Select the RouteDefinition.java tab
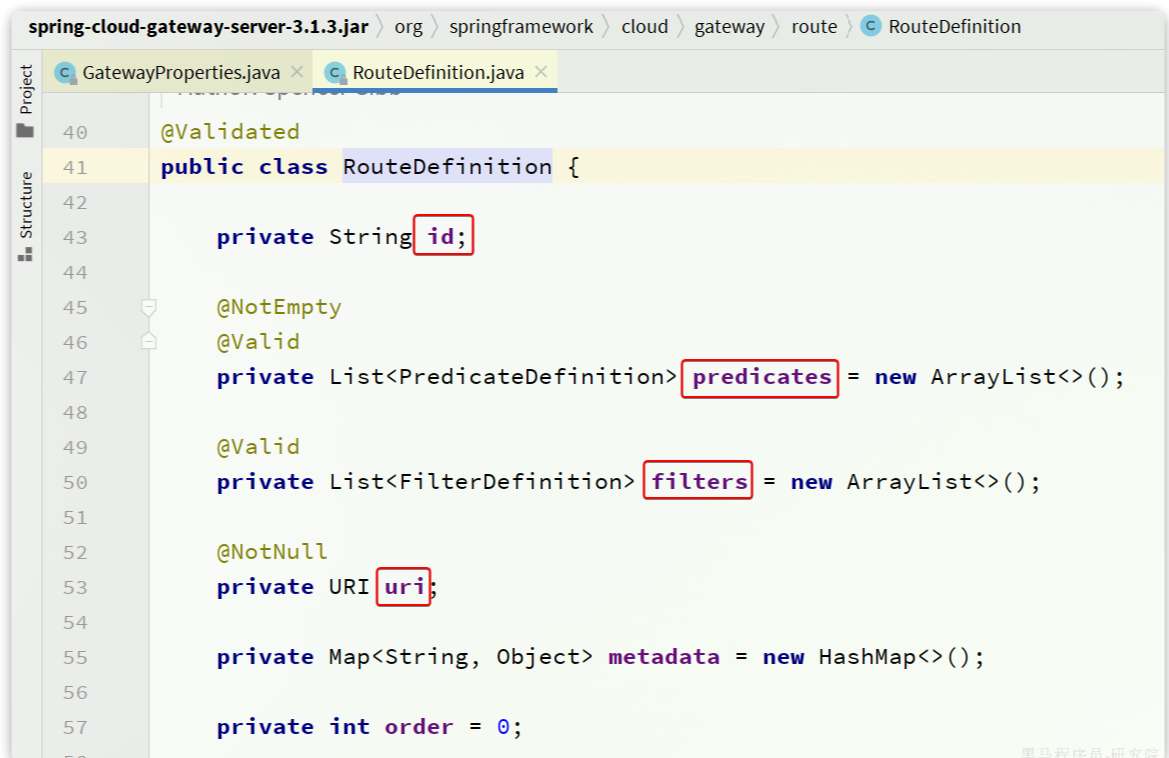This screenshot has height=758, width=1169. (437, 72)
